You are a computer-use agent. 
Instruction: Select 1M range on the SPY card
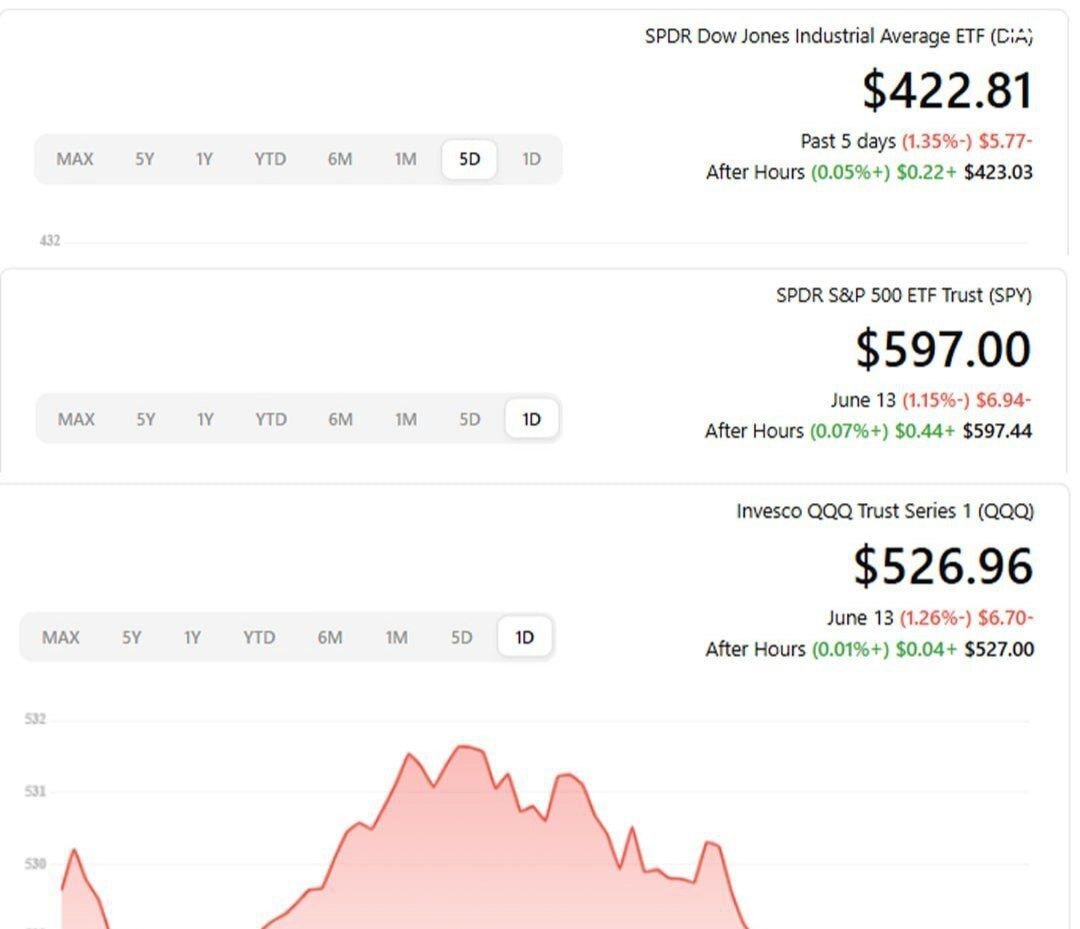tap(405, 419)
